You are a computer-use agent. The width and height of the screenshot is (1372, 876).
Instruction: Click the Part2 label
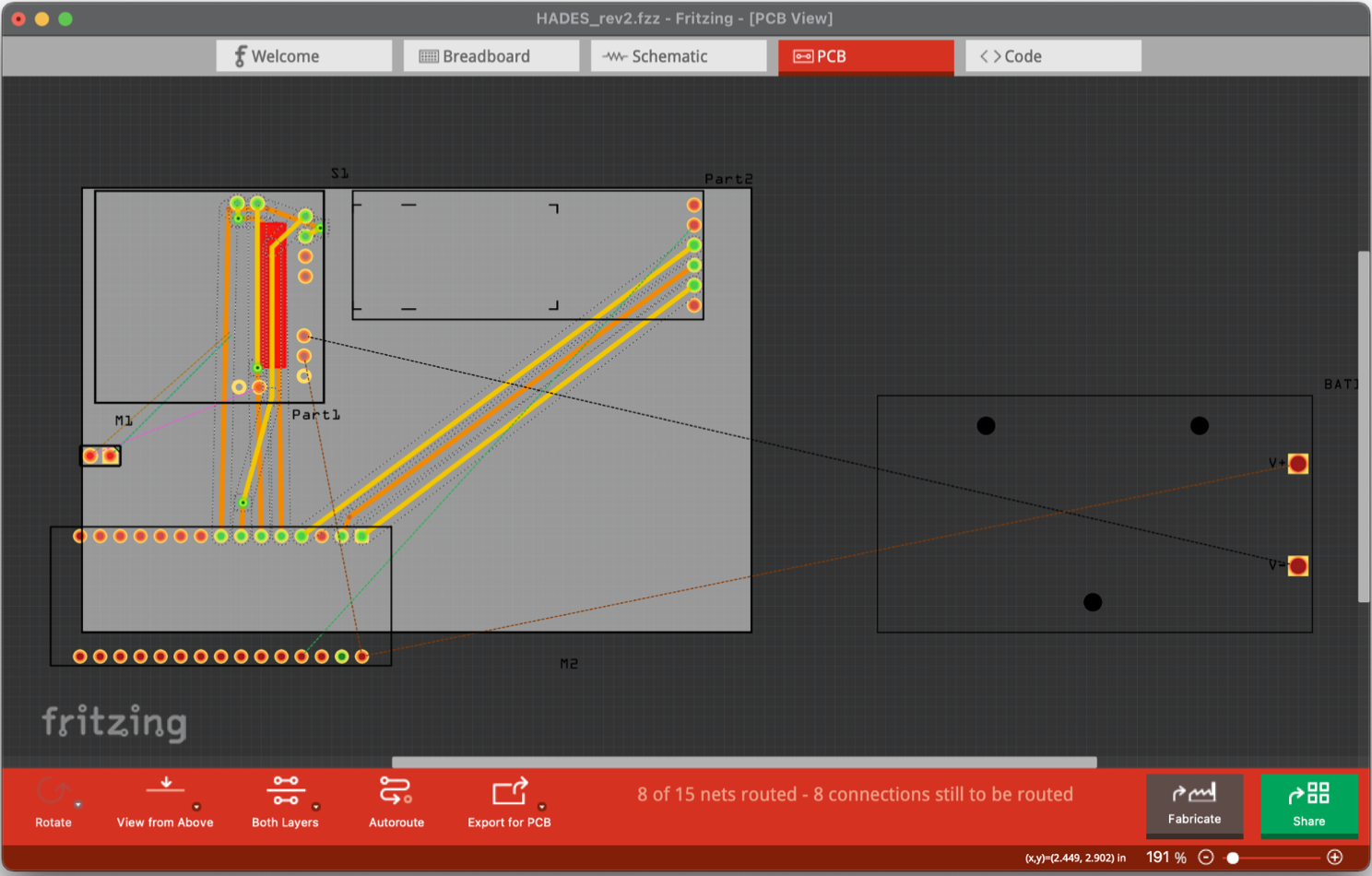click(x=728, y=179)
